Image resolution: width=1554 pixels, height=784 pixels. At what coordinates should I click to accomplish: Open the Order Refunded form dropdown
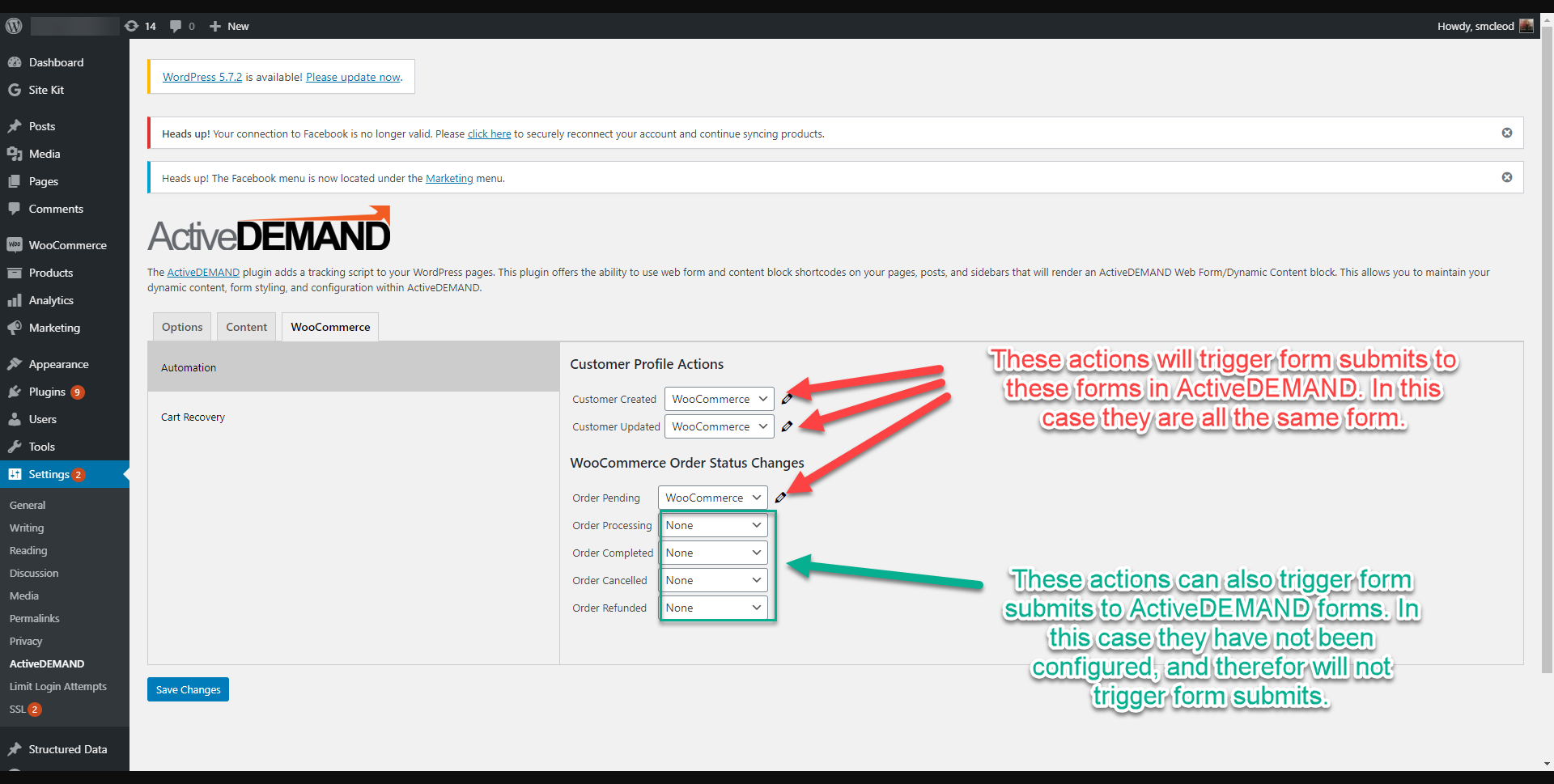point(714,608)
